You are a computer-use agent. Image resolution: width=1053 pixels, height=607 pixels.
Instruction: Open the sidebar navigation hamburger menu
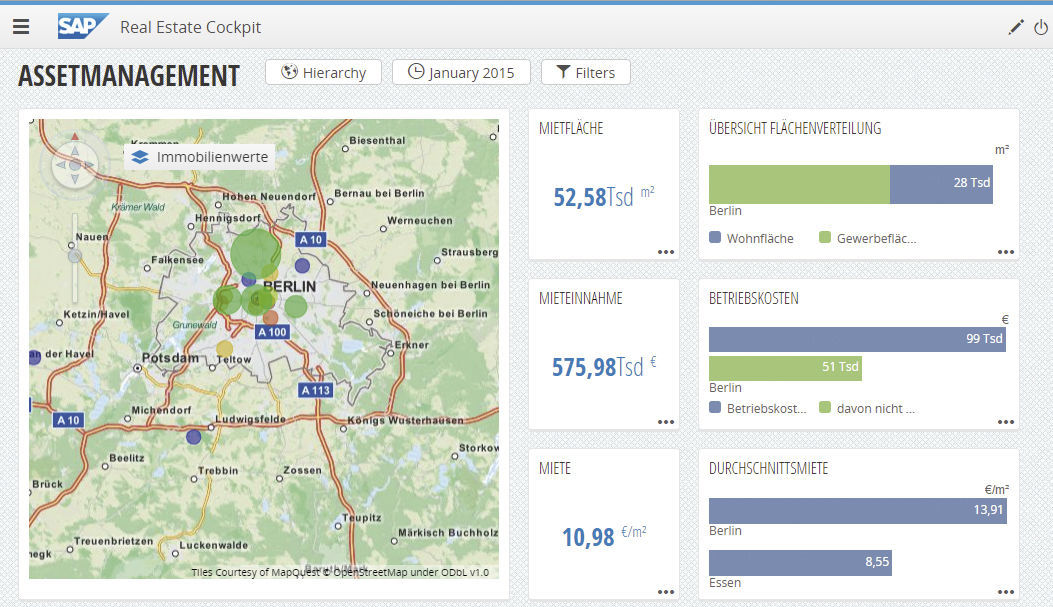(21, 26)
